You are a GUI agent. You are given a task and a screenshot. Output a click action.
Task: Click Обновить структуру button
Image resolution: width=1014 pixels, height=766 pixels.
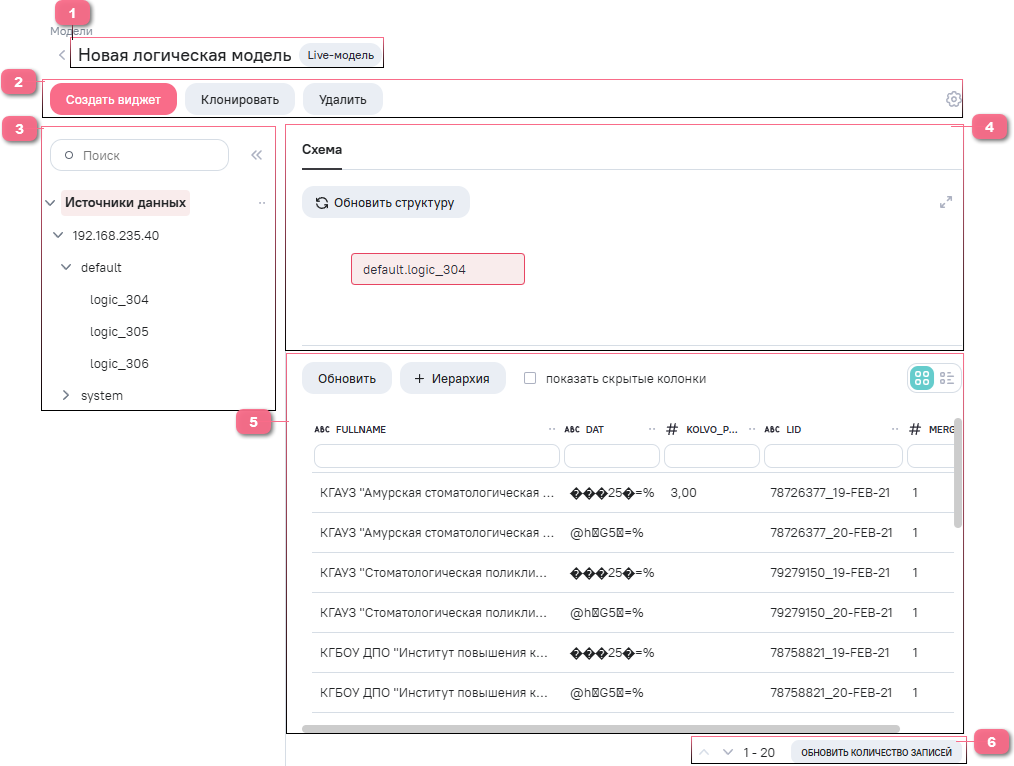pyautogui.click(x=385, y=203)
